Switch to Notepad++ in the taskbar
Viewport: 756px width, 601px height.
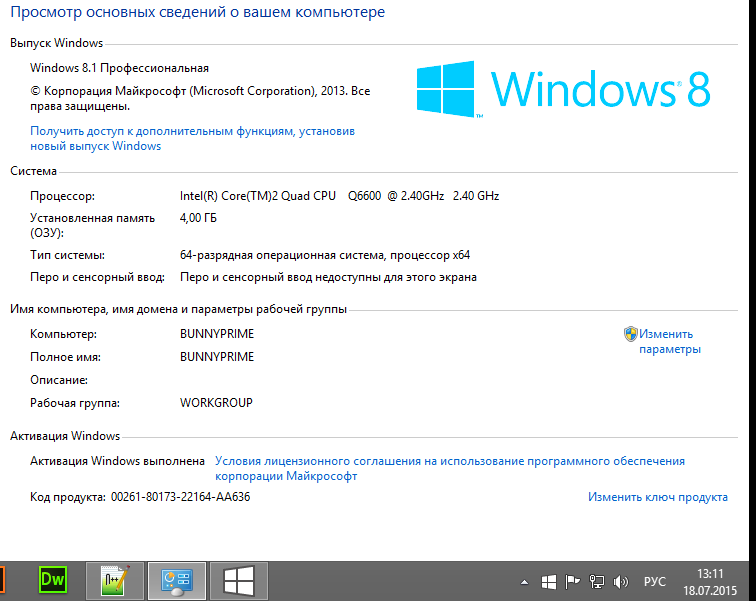[x=116, y=580]
